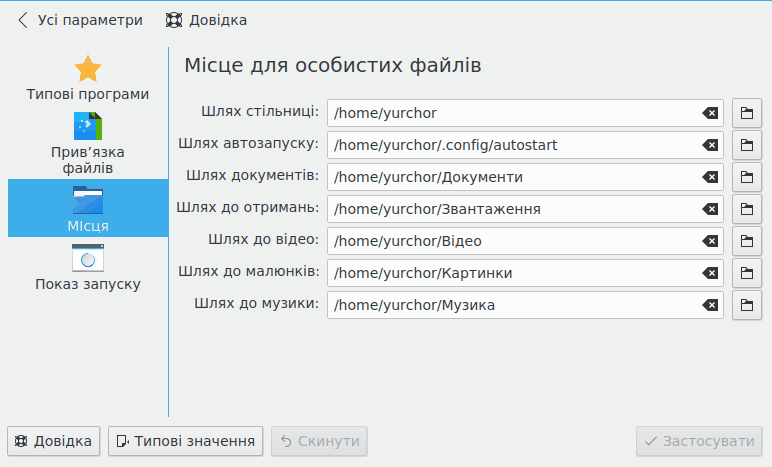This screenshot has width=772, height=467.
Task: Clear the downloads path text
Action: click(x=710, y=209)
